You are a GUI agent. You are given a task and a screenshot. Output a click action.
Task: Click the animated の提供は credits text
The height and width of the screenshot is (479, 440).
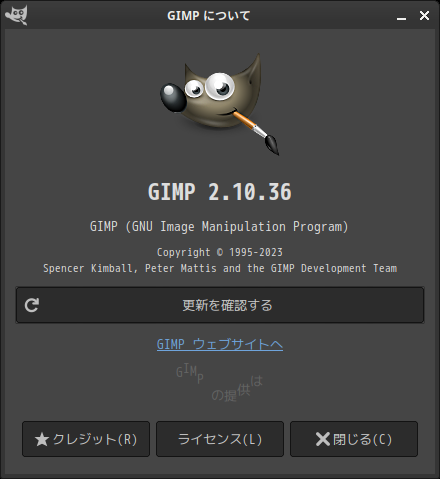pyautogui.click(x=237, y=389)
